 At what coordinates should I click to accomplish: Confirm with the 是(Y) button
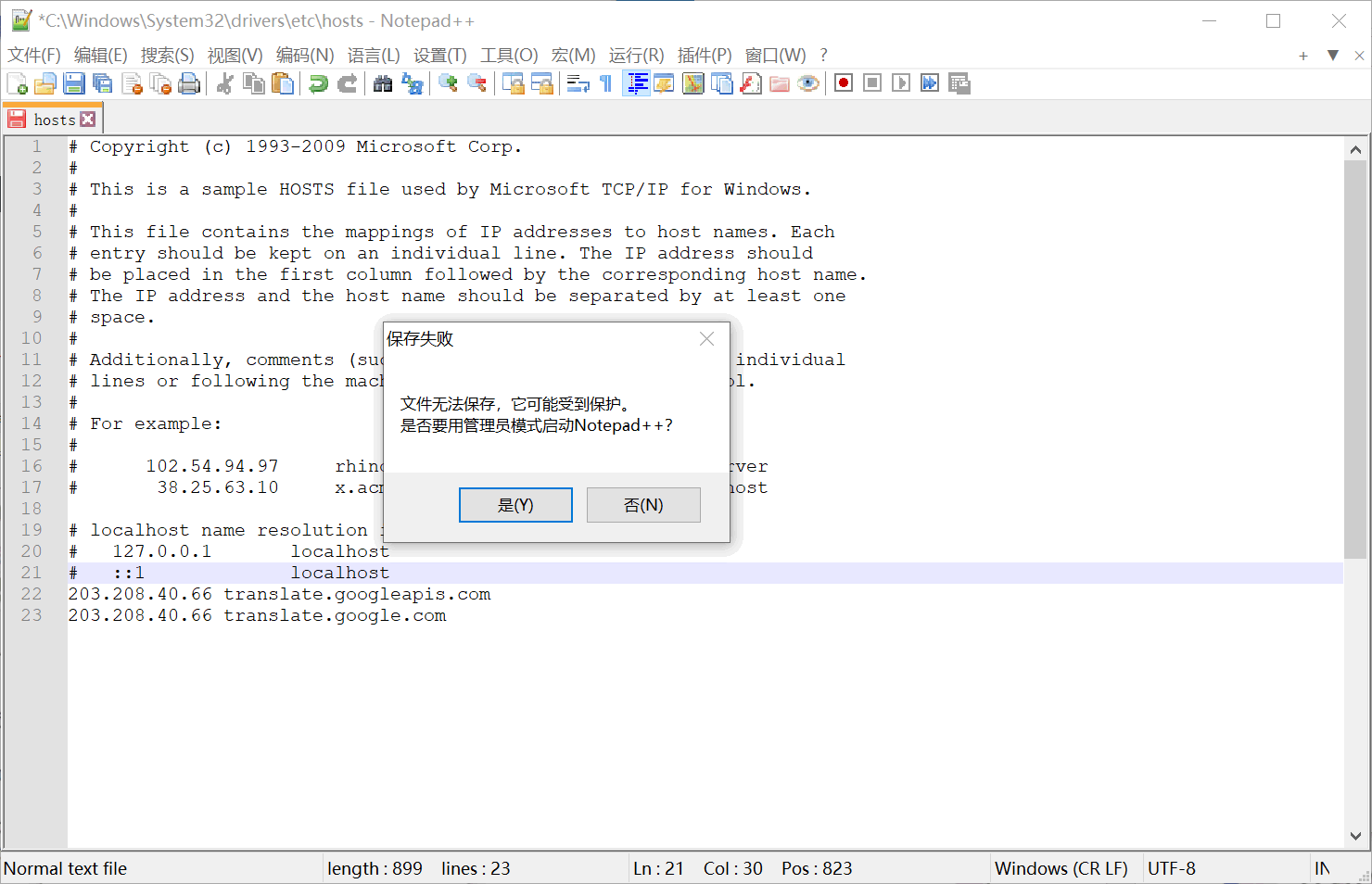click(x=515, y=505)
